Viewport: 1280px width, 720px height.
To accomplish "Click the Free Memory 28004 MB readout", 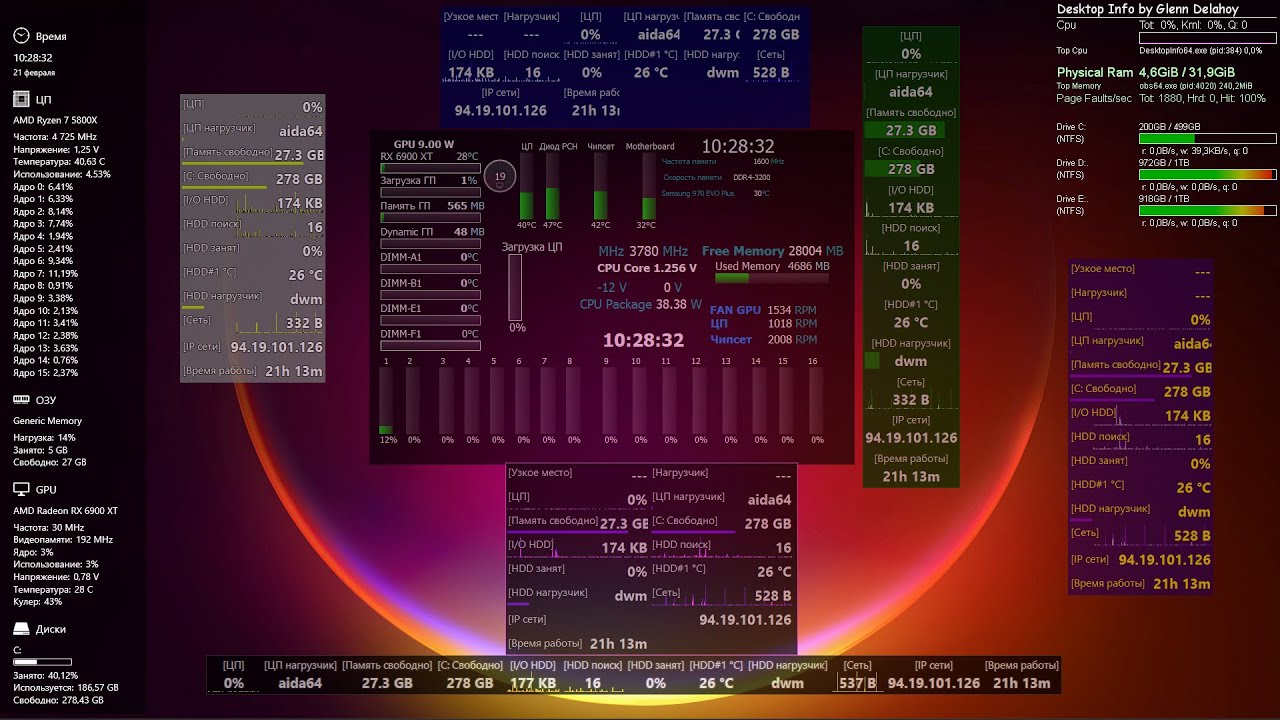I will 772,251.
